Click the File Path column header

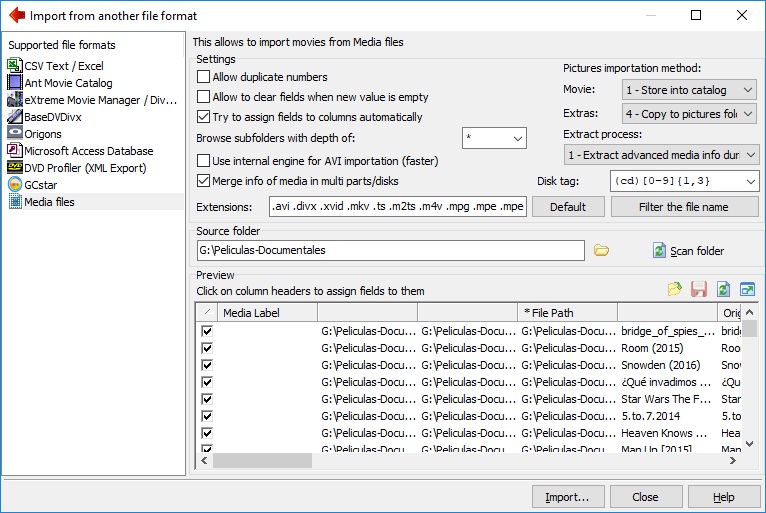(566, 313)
